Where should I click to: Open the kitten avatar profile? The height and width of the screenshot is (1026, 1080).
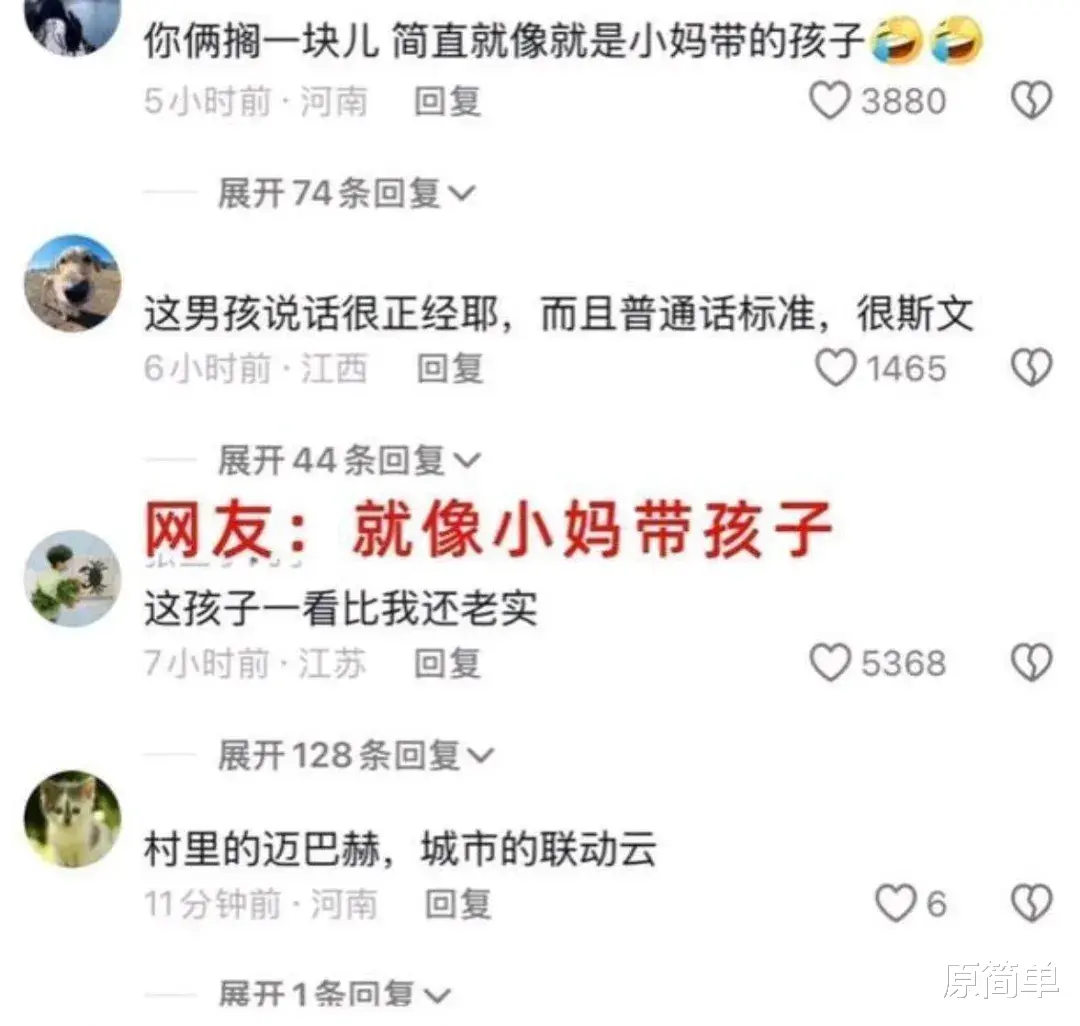pyautogui.click(x=72, y=819)
